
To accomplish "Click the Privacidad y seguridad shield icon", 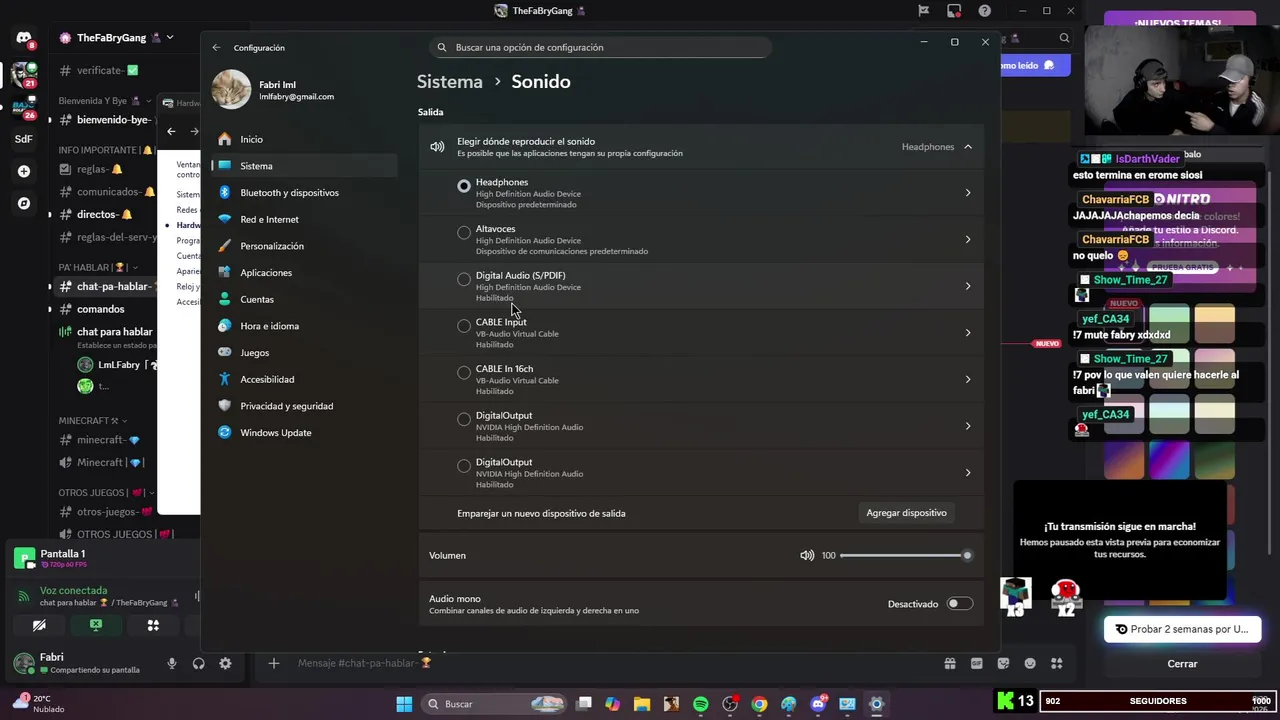I will [225, 406].
